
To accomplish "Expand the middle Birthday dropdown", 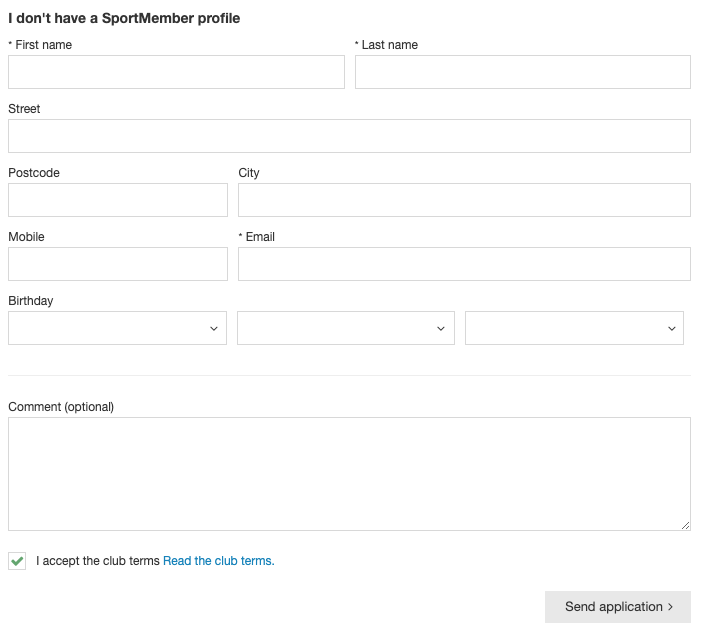I will 345,328.
